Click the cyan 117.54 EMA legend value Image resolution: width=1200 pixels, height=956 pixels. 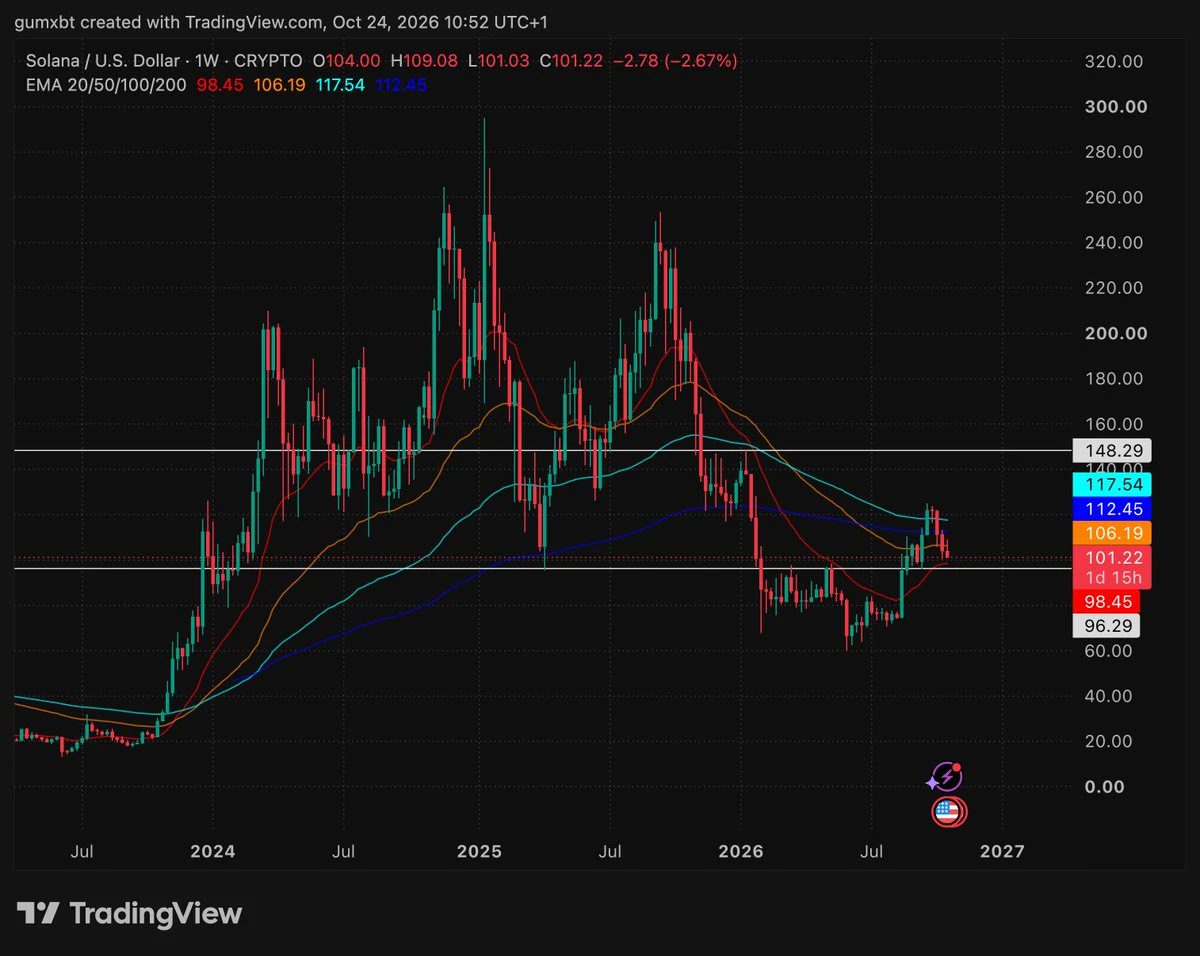[342, 85]
